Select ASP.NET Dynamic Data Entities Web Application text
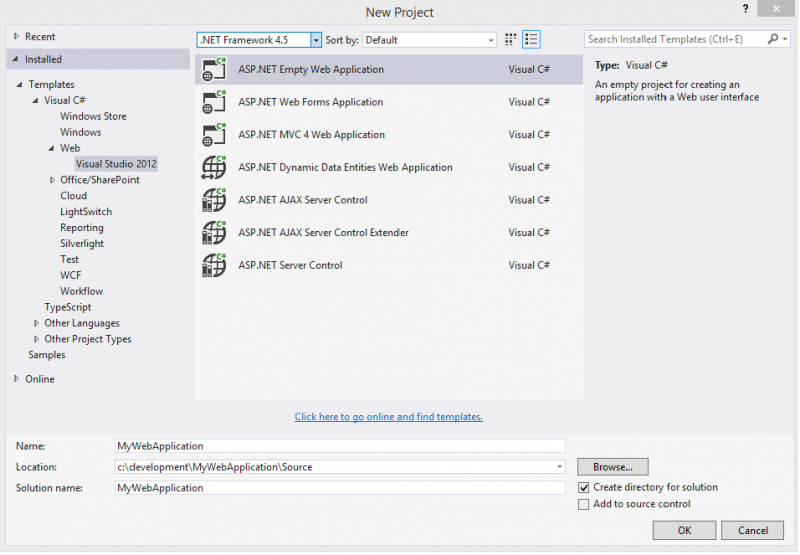The image size is (800, 555). tap(345, 167)
